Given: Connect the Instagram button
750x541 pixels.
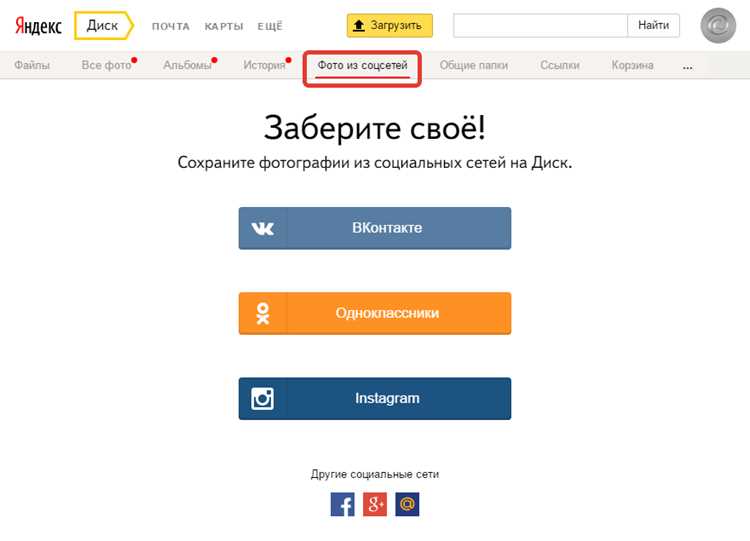Looking at the screenshot, I should [x=375, y=398].
